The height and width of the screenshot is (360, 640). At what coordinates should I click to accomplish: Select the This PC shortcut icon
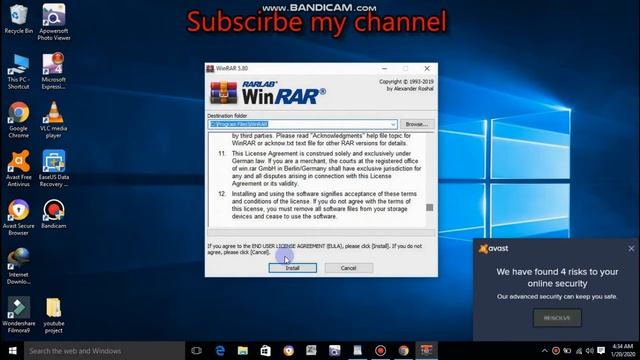click(x=18, y=71)
